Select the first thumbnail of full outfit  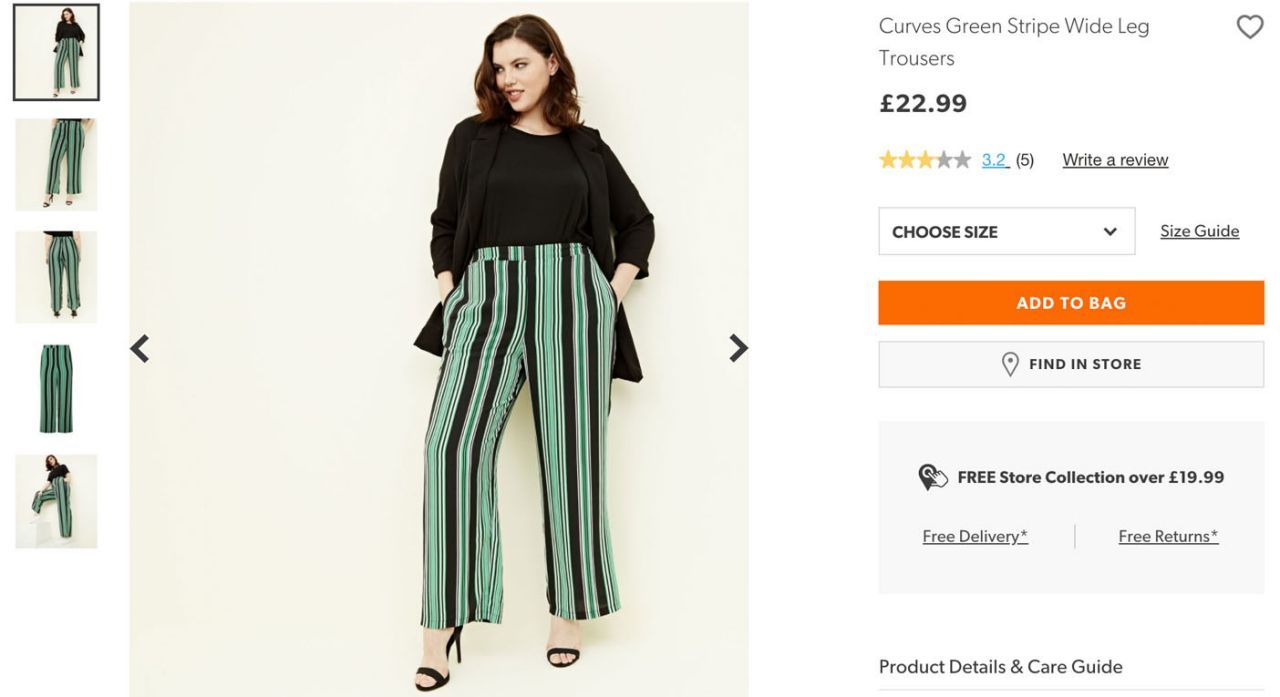[56, 53]
